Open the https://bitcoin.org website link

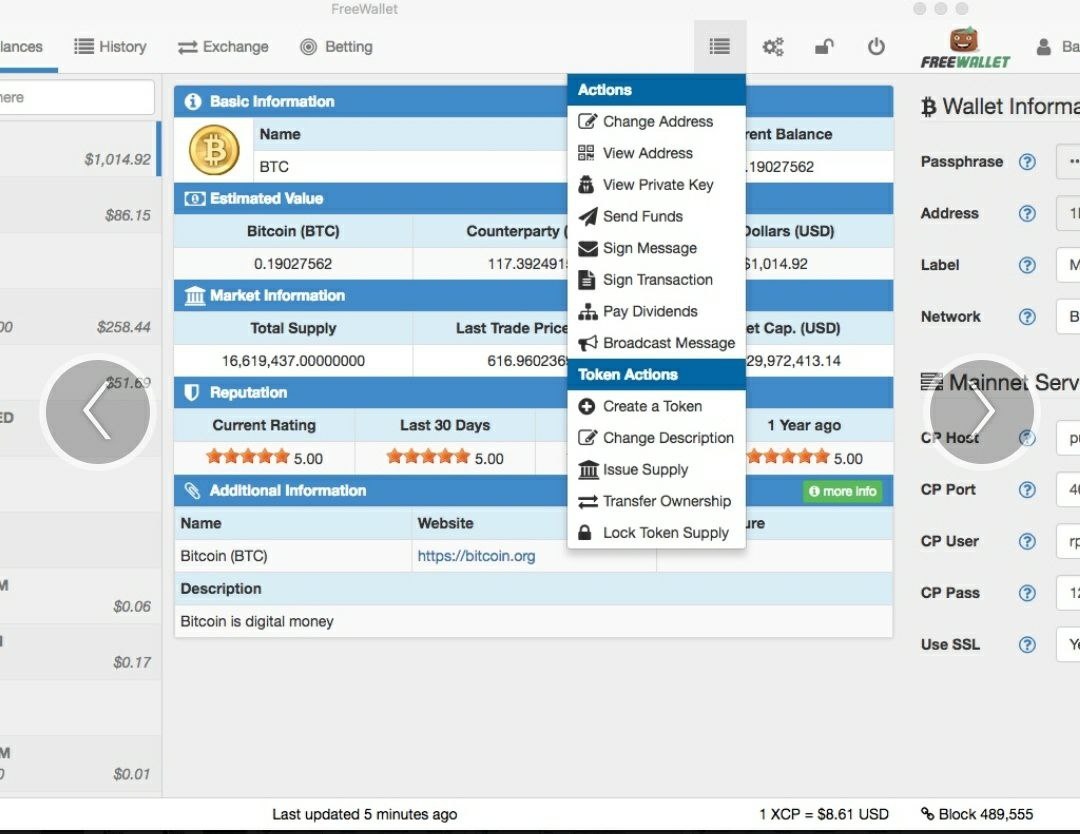[476, 556]
